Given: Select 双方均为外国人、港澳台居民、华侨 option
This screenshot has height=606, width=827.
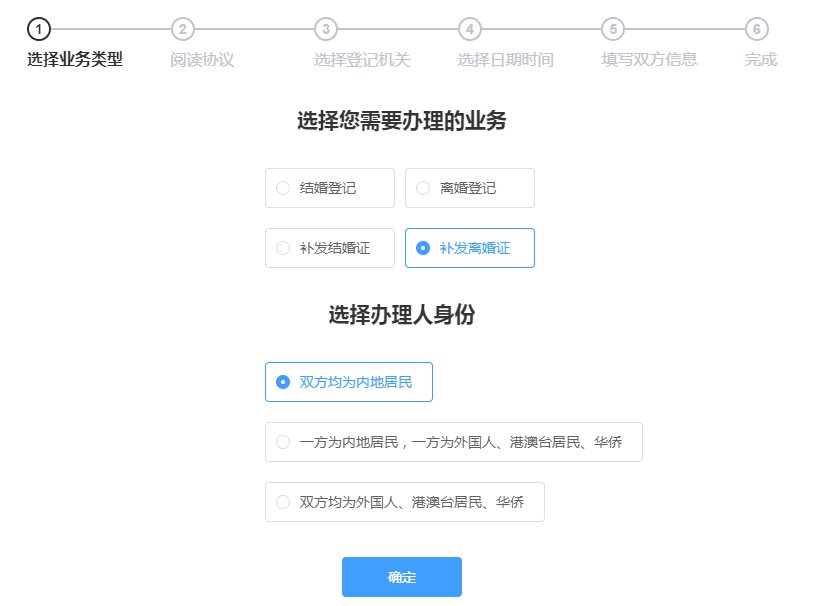Looking at the screenshot, I should 405,502.
